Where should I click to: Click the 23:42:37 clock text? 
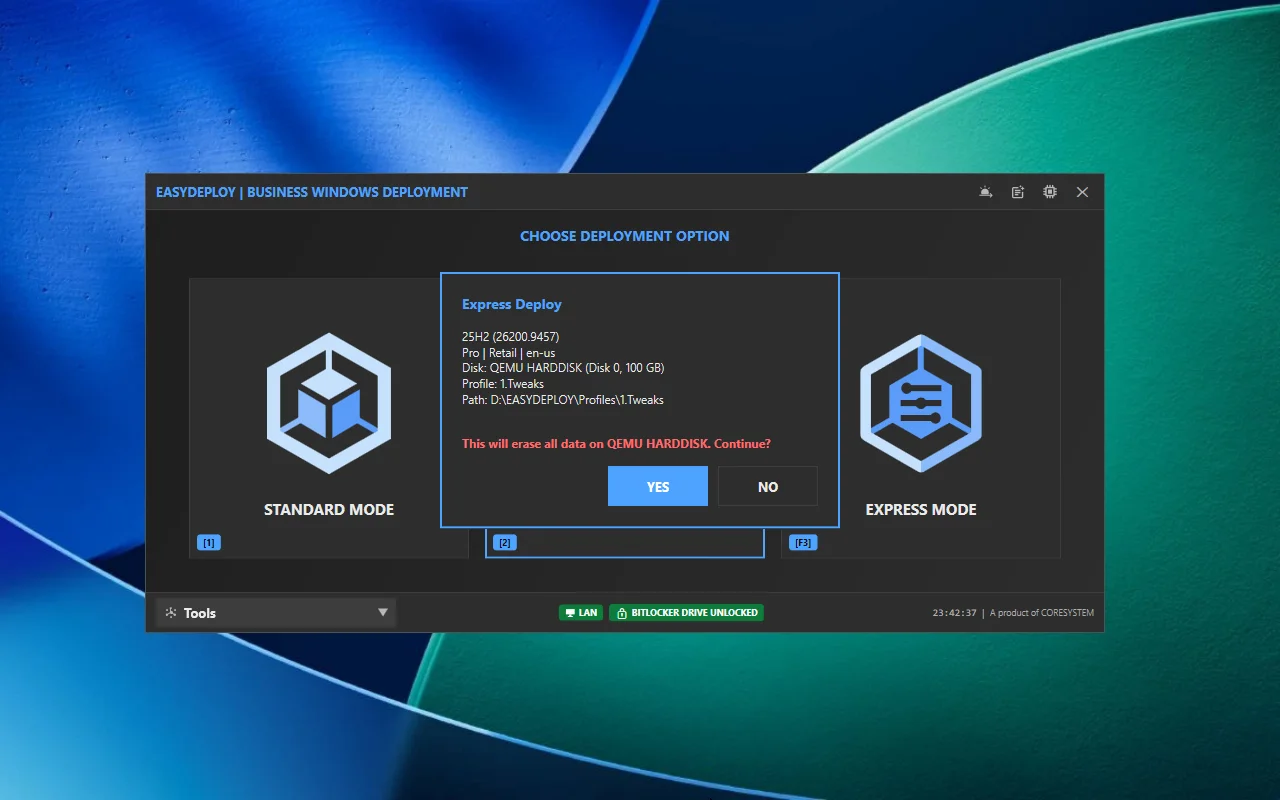coord(955,613)
